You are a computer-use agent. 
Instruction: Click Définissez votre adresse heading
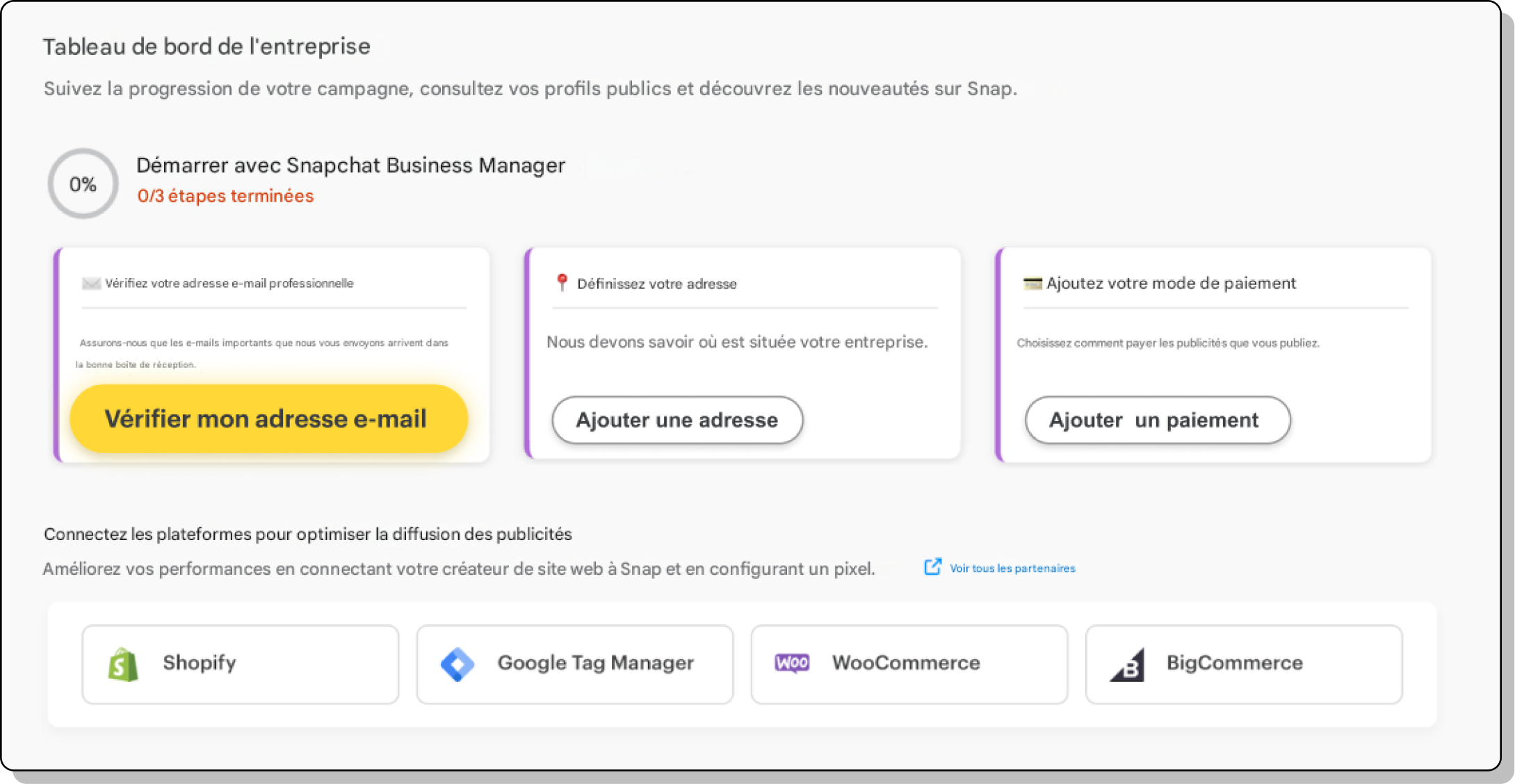(x=656, y=284)
